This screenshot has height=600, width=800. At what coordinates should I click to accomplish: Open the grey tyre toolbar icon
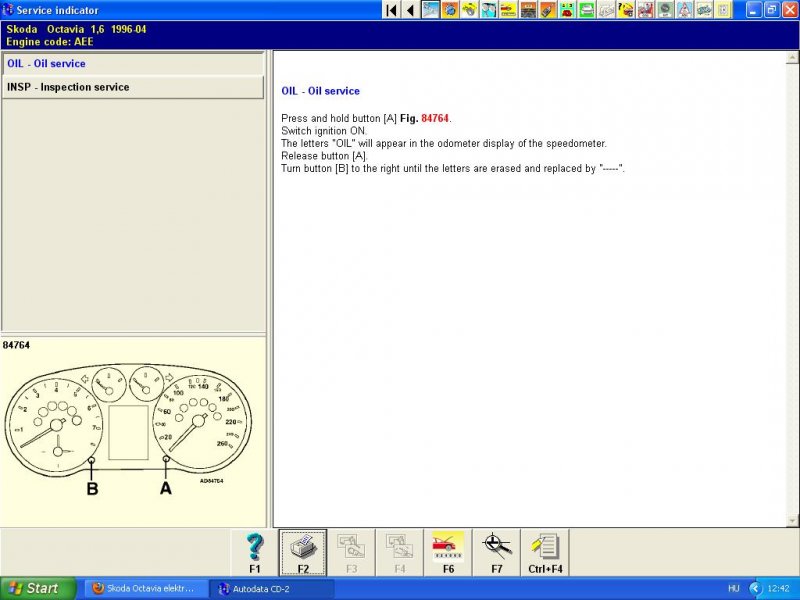click(665, 10)
